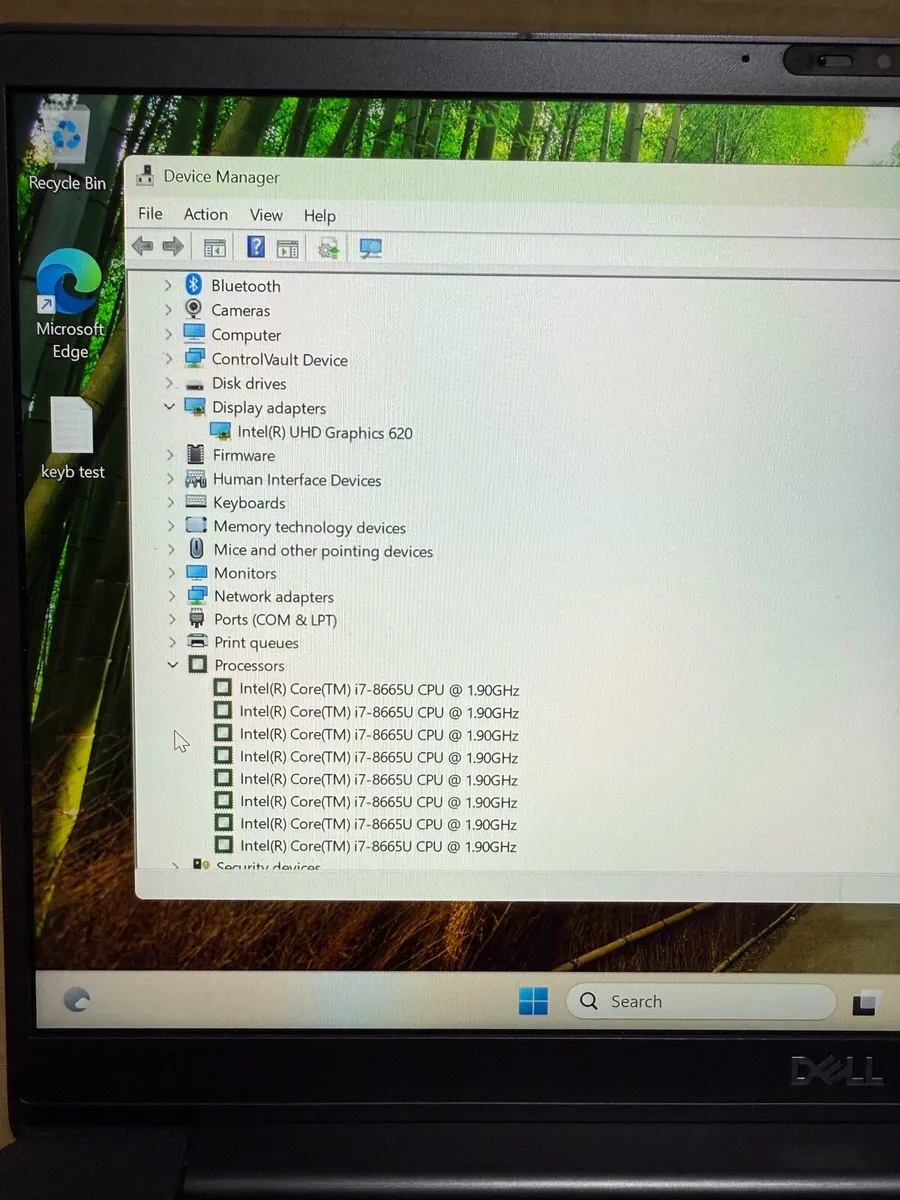
Task: Click the action pane toolbar icon beside Help
Action: (x=287, y=249)
